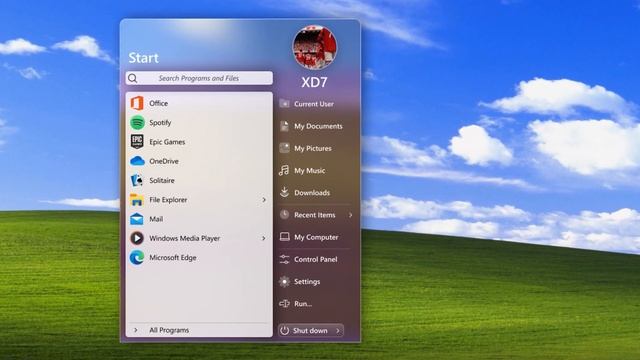
Task: Open the Office app icon
Action: click(137, 103)
